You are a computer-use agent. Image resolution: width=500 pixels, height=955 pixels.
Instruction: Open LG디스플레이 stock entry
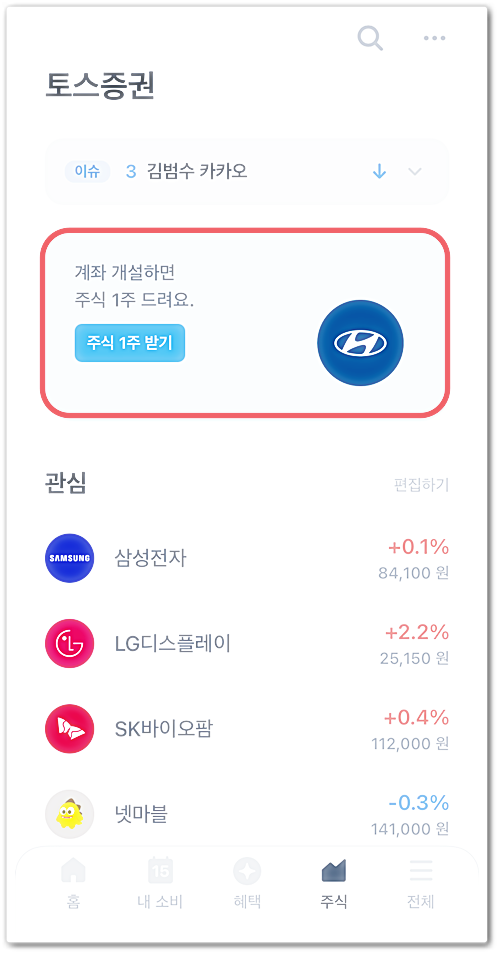[x=247, y=643]
